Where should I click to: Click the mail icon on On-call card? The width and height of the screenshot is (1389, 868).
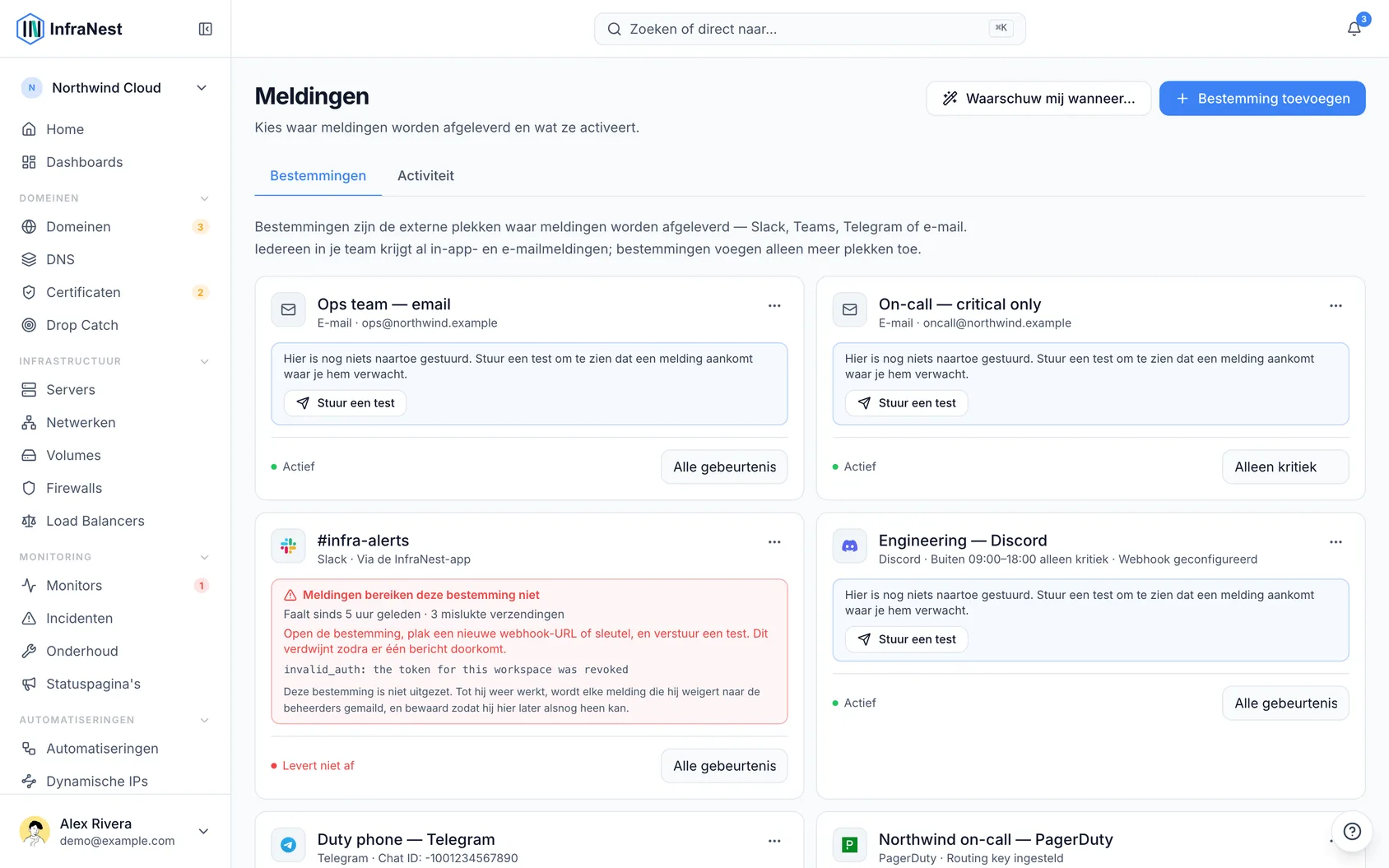click(849, 310)
